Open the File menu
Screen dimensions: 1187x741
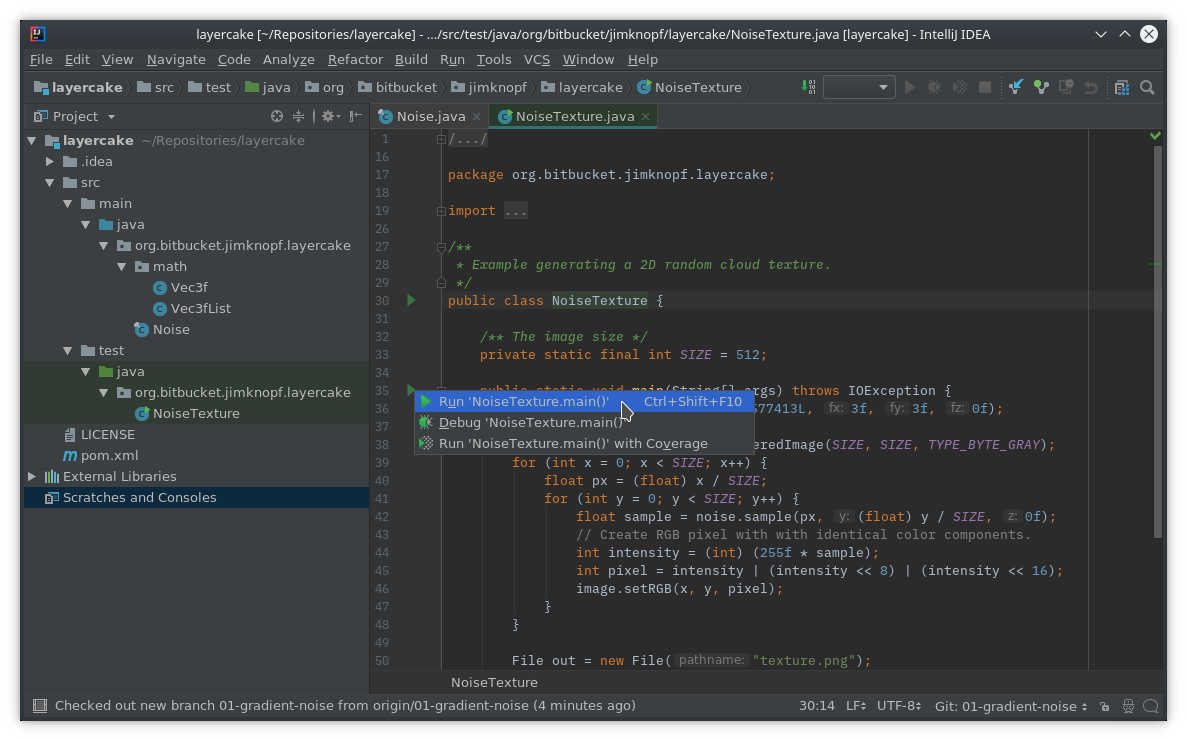(x=41, y=59)
